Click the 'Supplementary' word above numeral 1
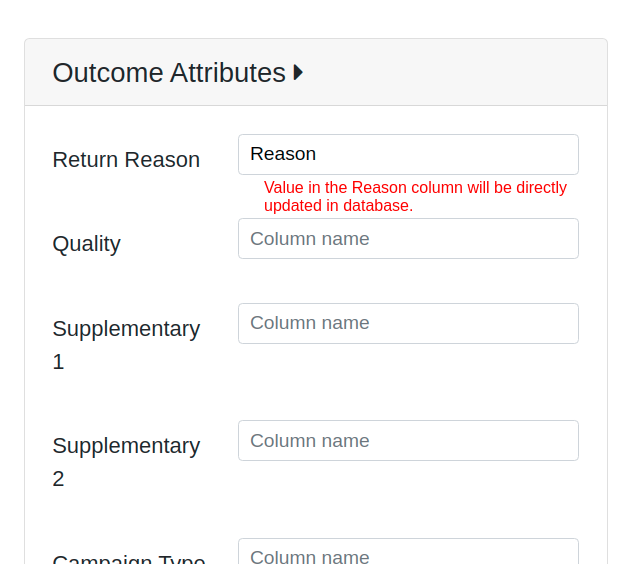The height and width of the screenshot is (564, 619). point(126,329)
